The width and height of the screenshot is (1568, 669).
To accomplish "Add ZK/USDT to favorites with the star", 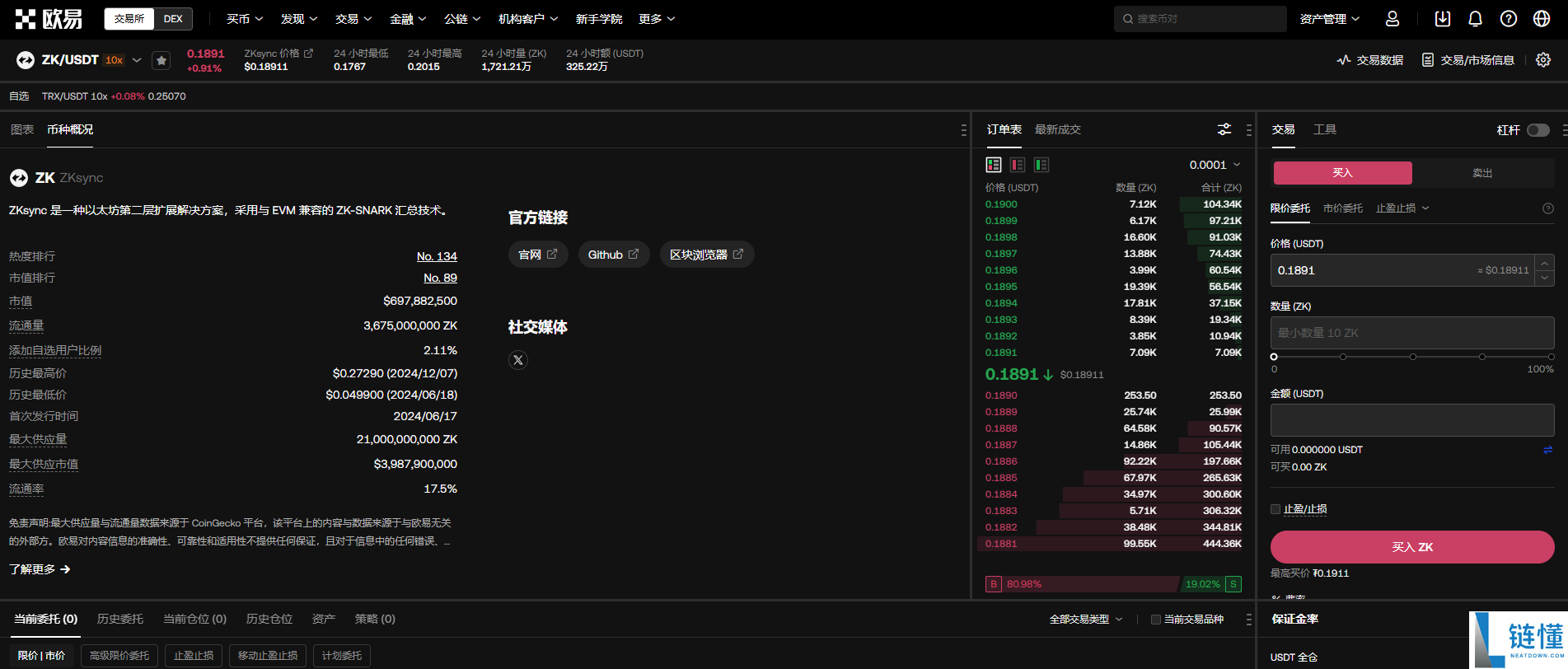I will [161, 60].
